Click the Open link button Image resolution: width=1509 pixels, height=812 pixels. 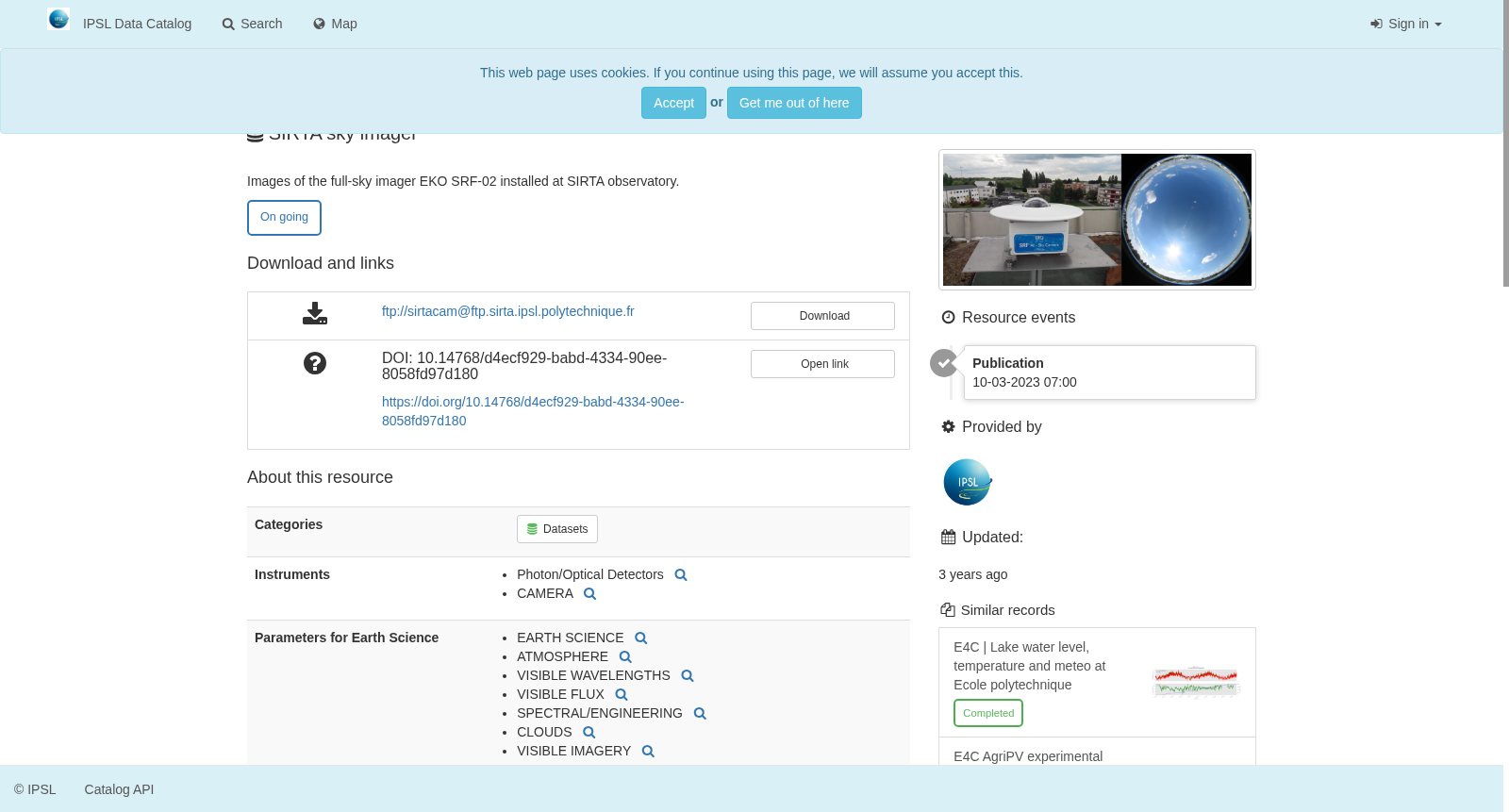pyautogui.click(x=822, y=364)
